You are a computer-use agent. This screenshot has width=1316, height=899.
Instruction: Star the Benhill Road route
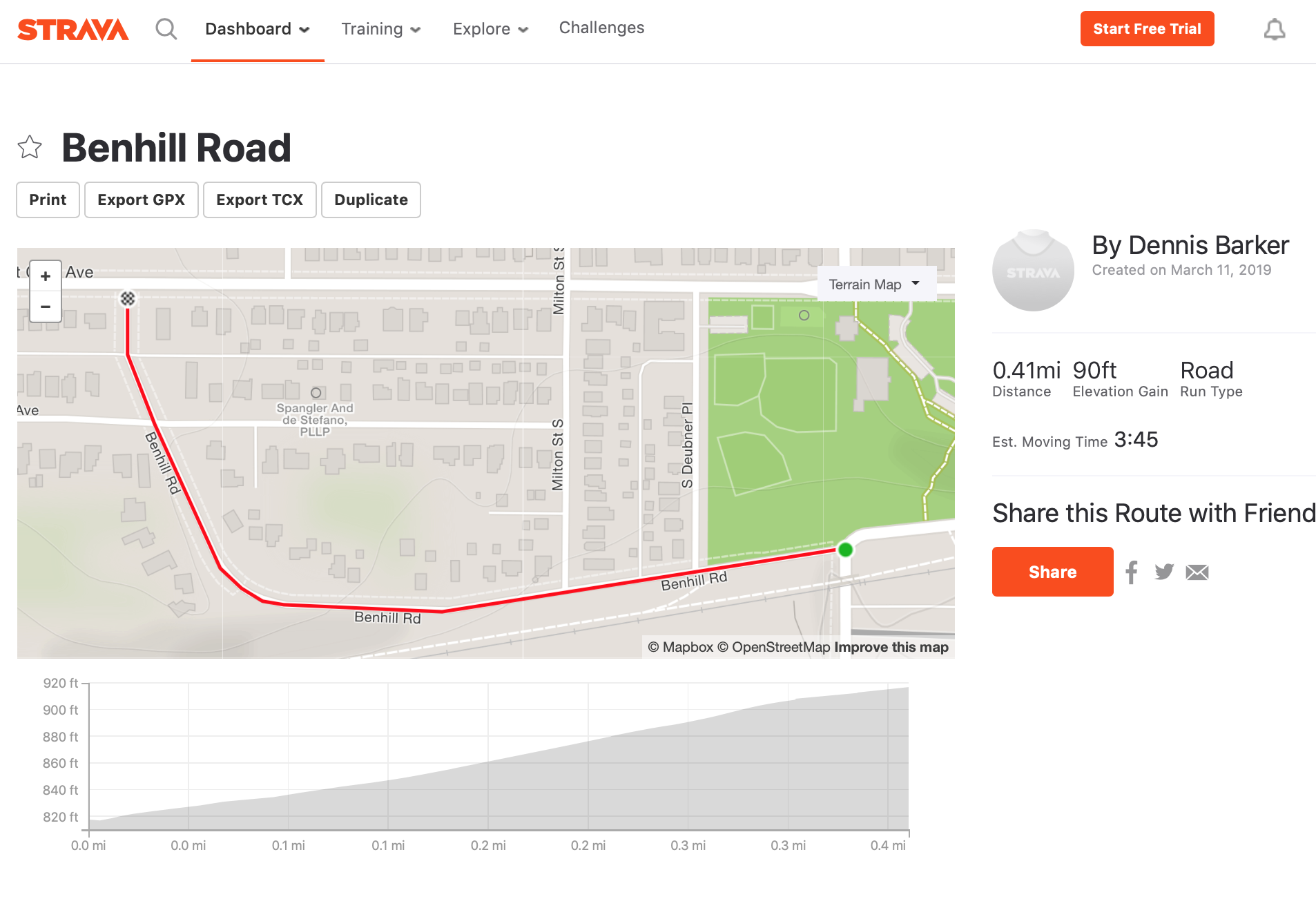(30, 147)
